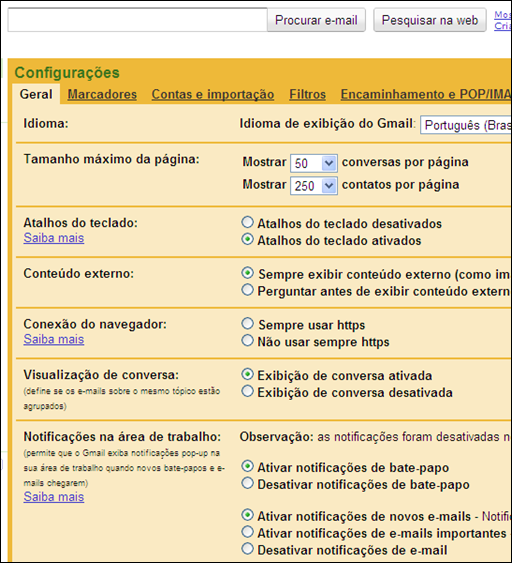Select Atalhos do teclado ativados
This screenshot has height=563, width=512.
coord(247,239)
